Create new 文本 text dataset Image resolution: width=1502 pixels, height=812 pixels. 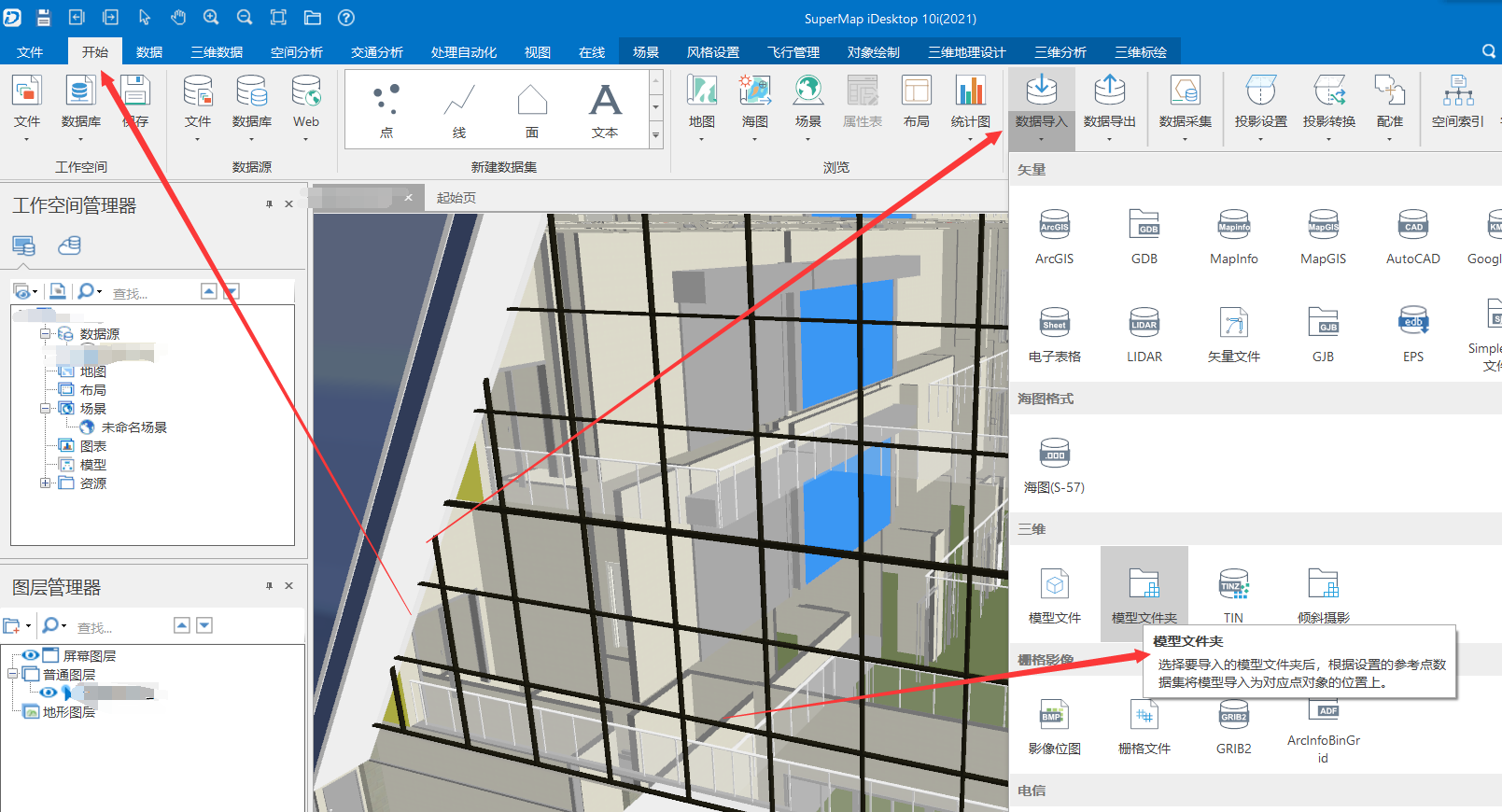pos(604,110)
